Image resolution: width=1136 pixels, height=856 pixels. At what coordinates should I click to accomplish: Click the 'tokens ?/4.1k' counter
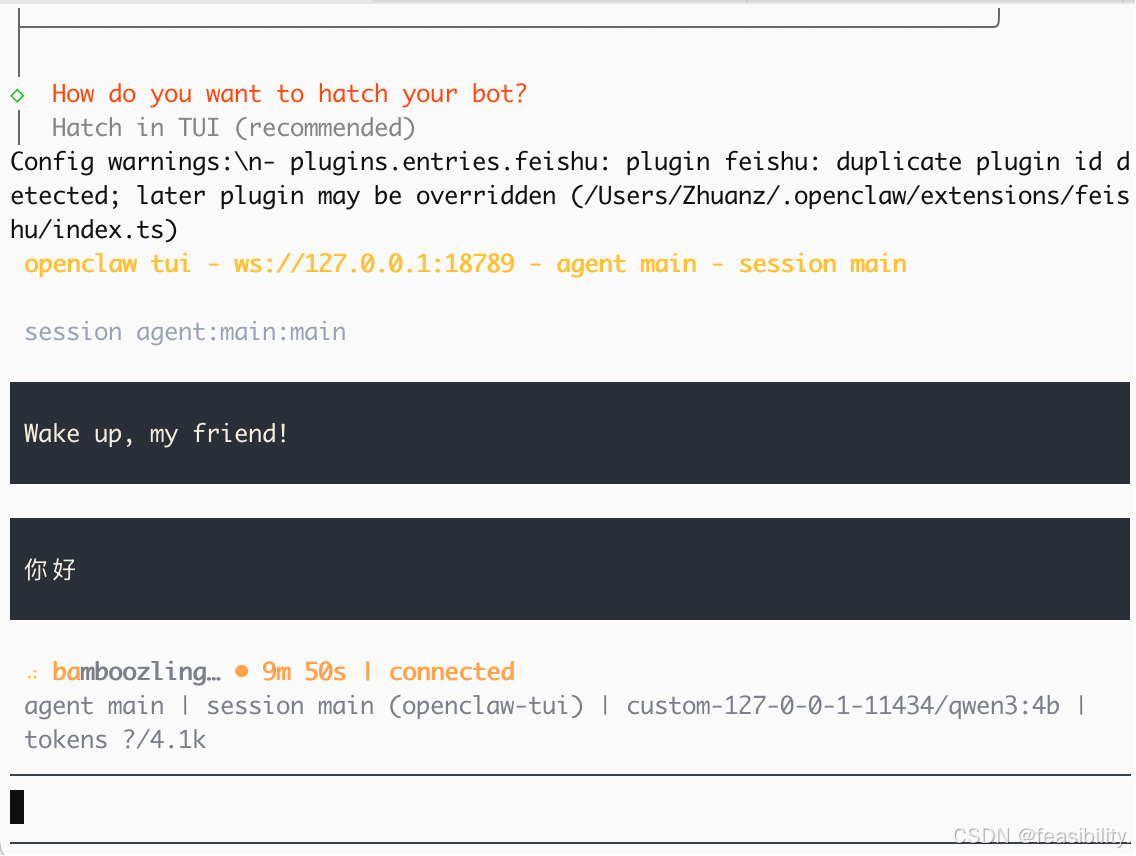click(115, 739)
